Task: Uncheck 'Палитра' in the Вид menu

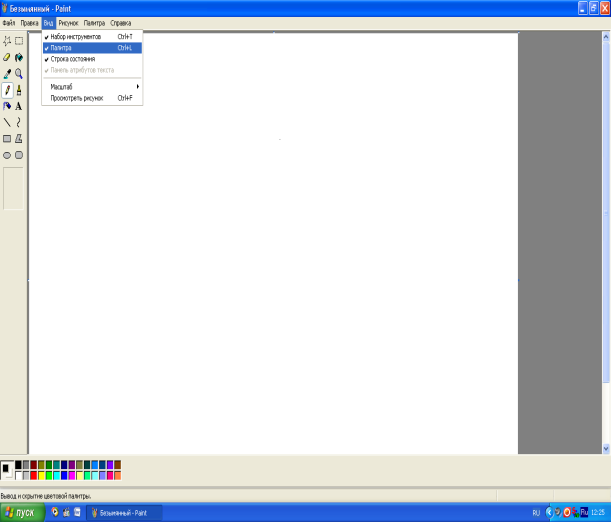Action: [x=92, y=48]
